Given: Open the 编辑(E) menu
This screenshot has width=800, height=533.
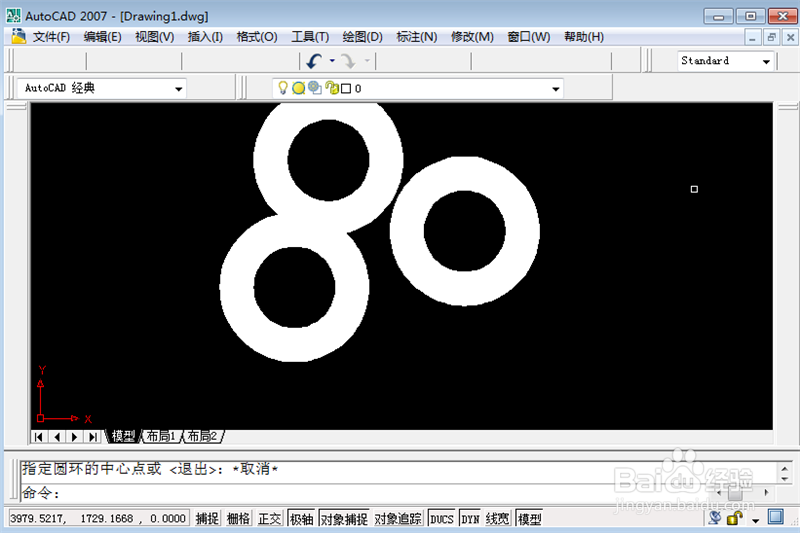Looking at the screenshot, I should tap(103, 37).
